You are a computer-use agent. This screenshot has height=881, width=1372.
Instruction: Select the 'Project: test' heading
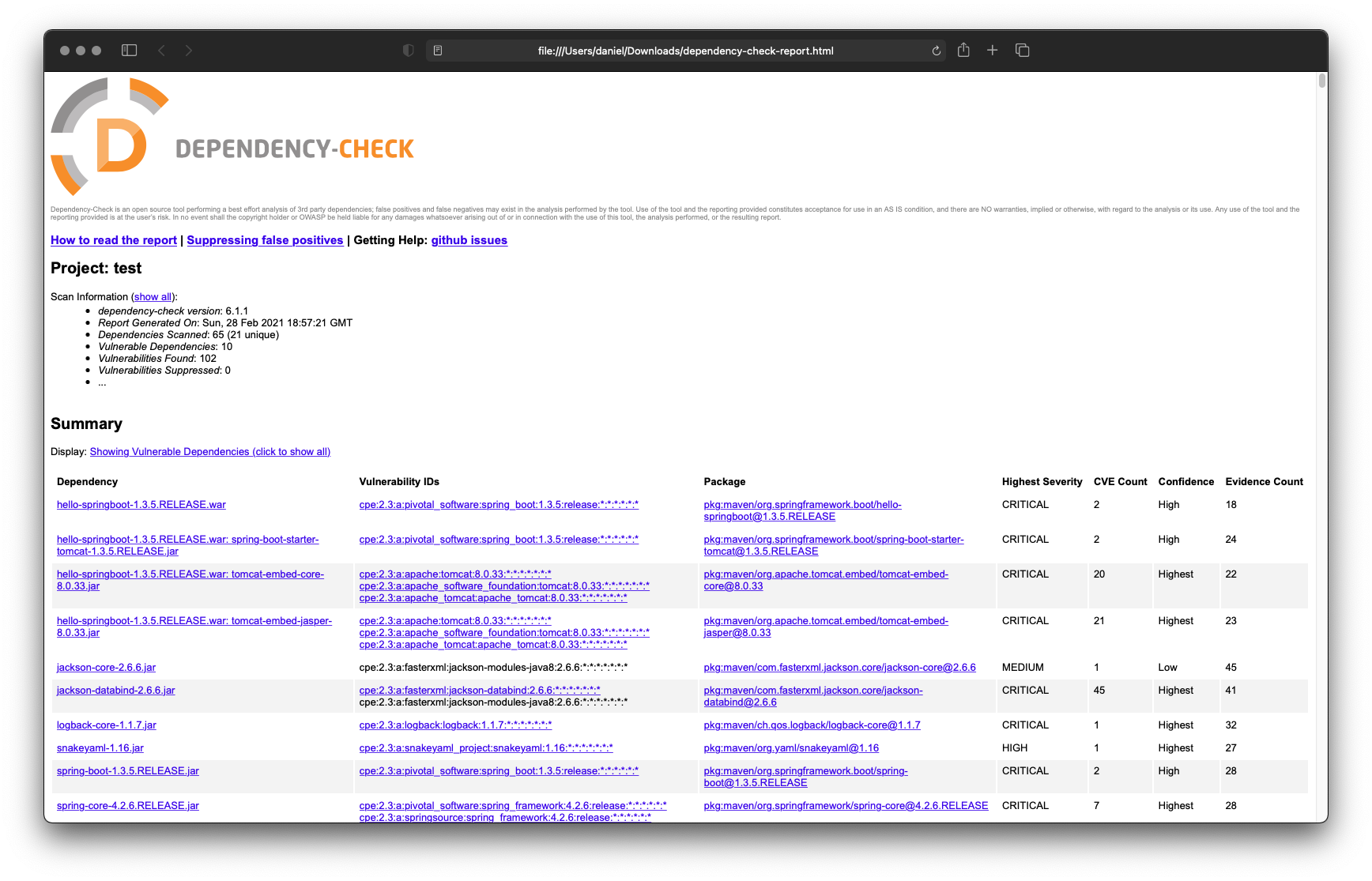point(96,269)
